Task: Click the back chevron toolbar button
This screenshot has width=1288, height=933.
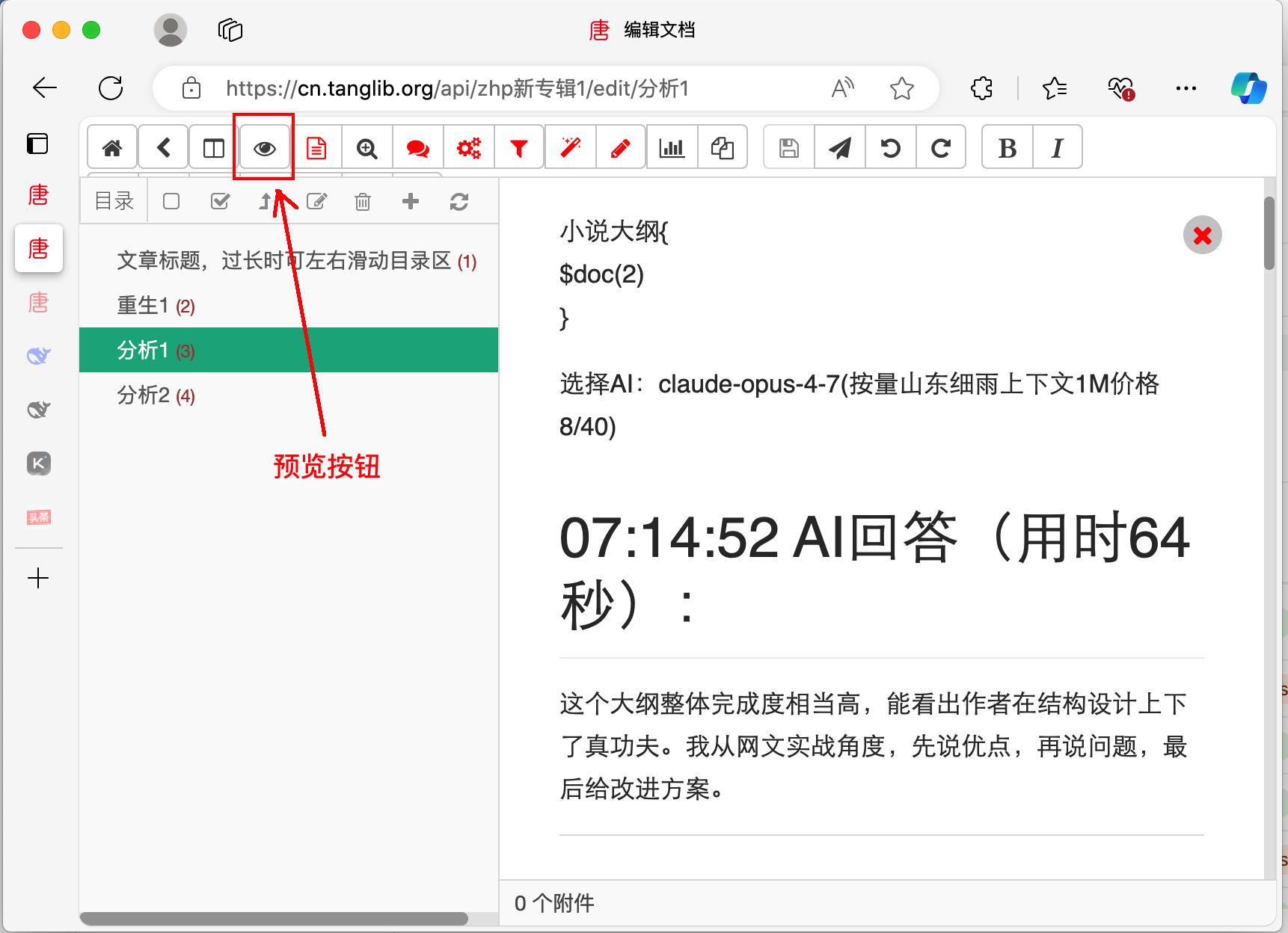Action: [x=163, y=148]
